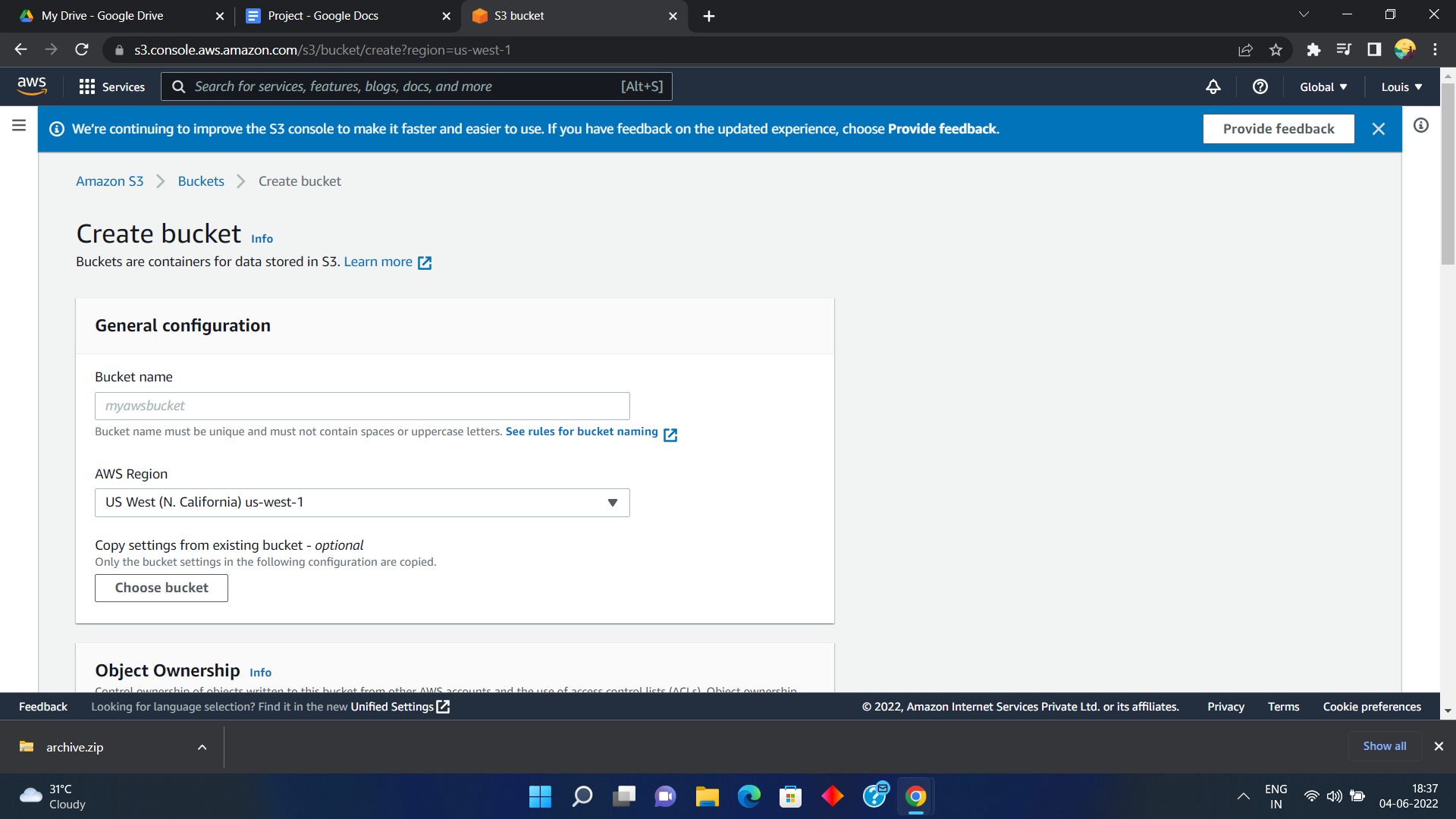Click the AWS logo home icon
The height and width of the screenshot is (819, 1456).
coord(32,86)
